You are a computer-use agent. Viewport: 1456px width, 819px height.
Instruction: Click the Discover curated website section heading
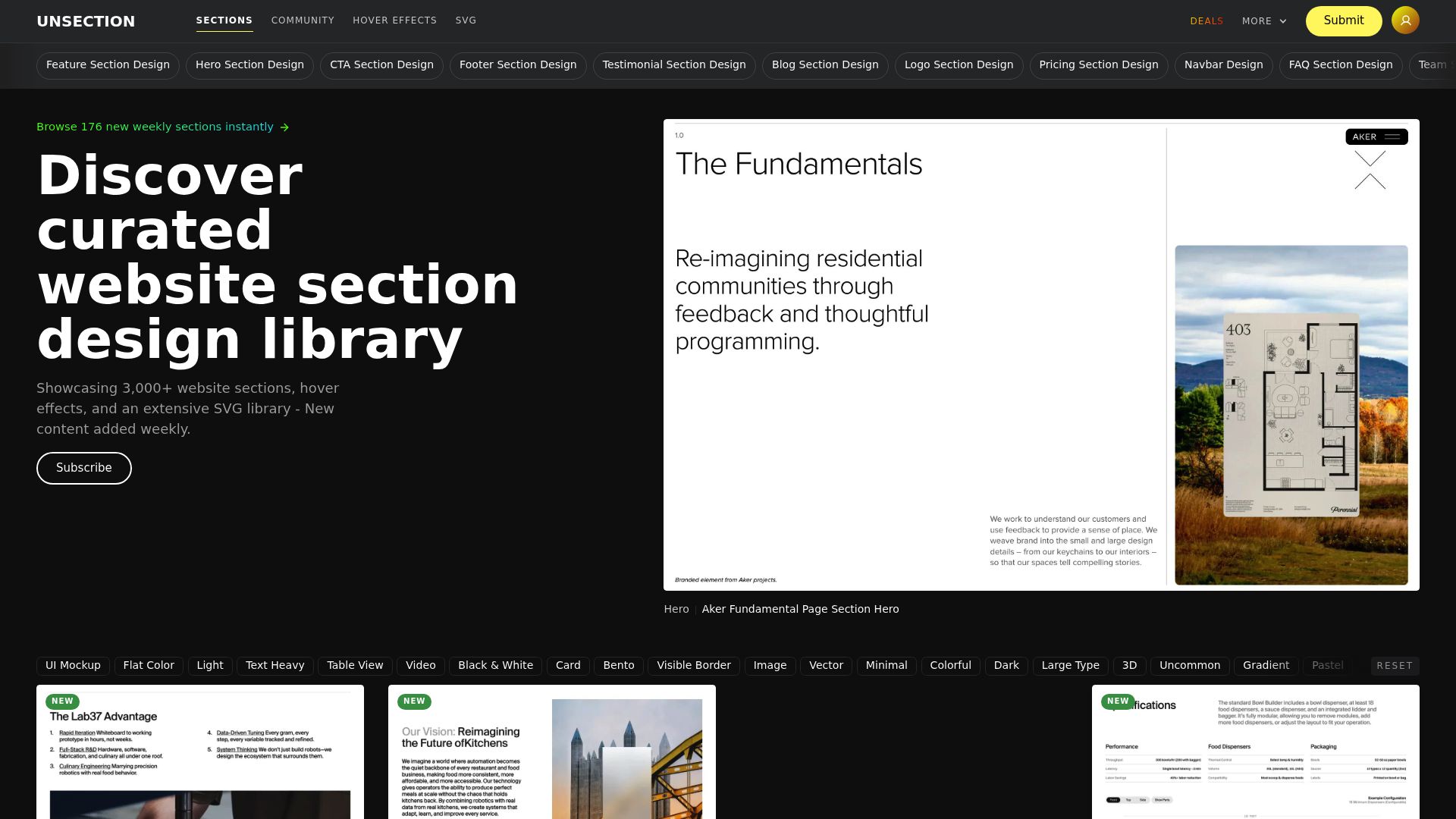[x=278, y=257]
